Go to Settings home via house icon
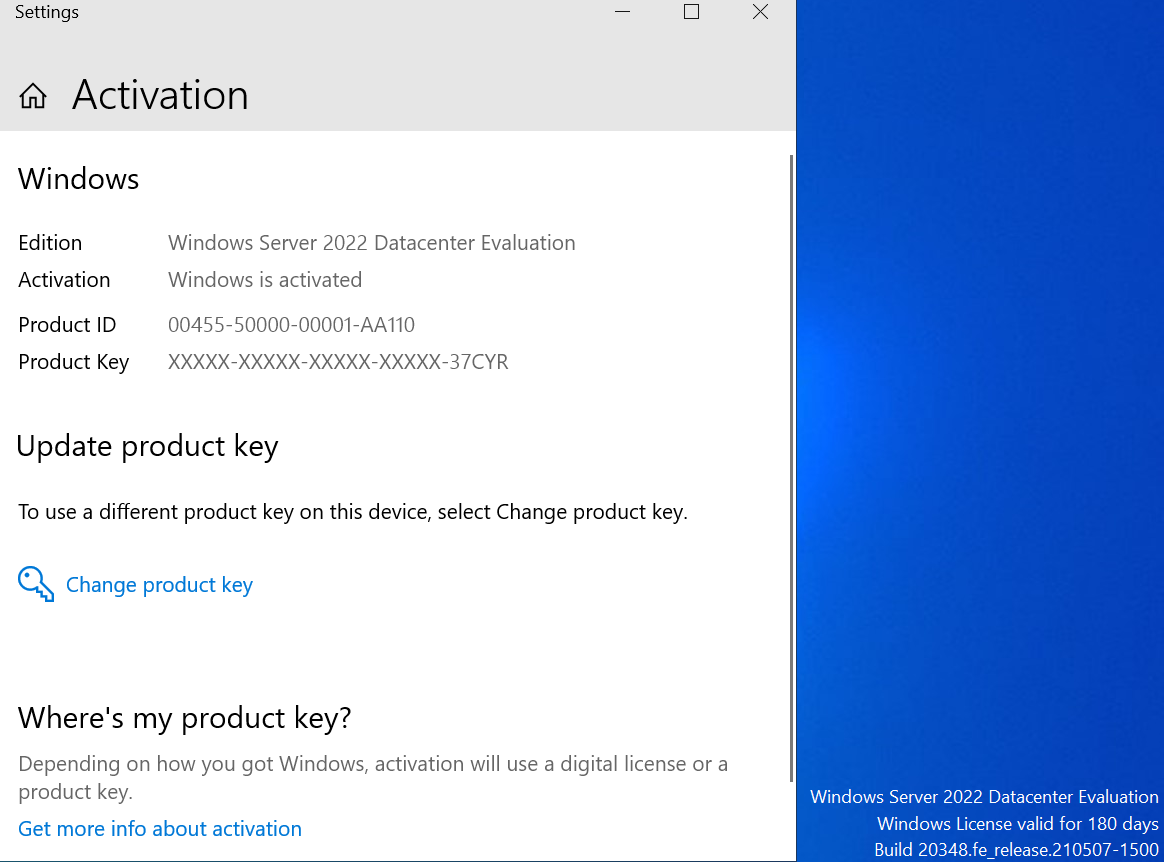Image resolution: width=1164 pixels, height=862 pixels. tap(33, 96)
